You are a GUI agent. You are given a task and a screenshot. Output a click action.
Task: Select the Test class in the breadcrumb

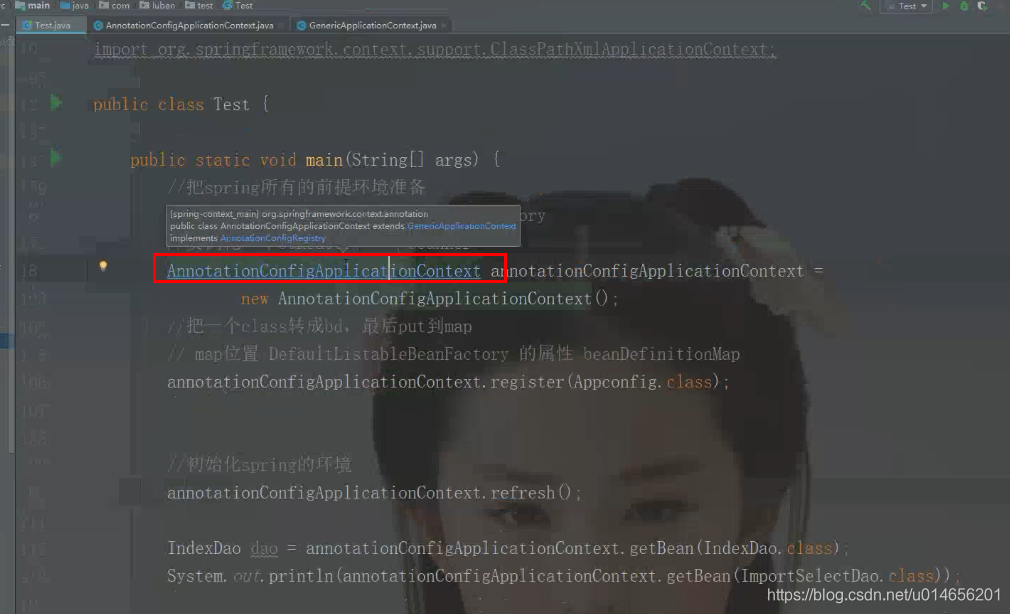238,5
